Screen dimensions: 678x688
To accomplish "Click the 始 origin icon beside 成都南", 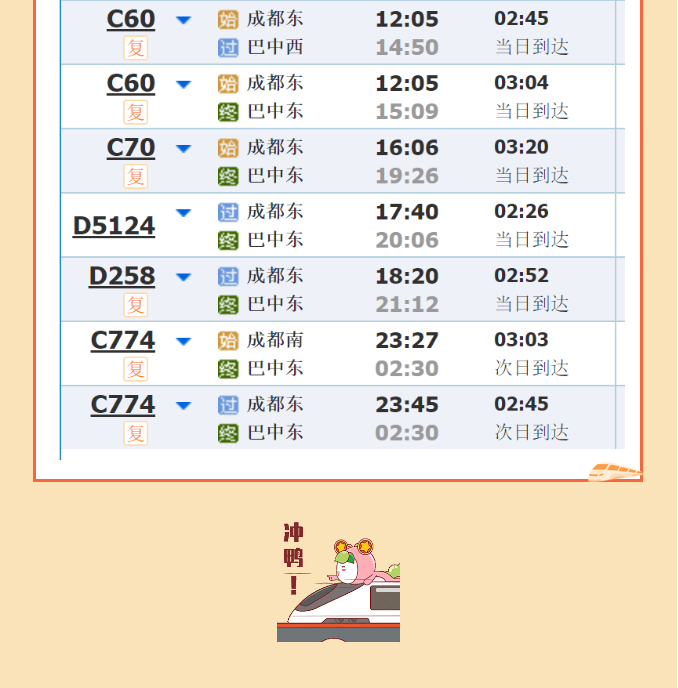I will point(228,341).
